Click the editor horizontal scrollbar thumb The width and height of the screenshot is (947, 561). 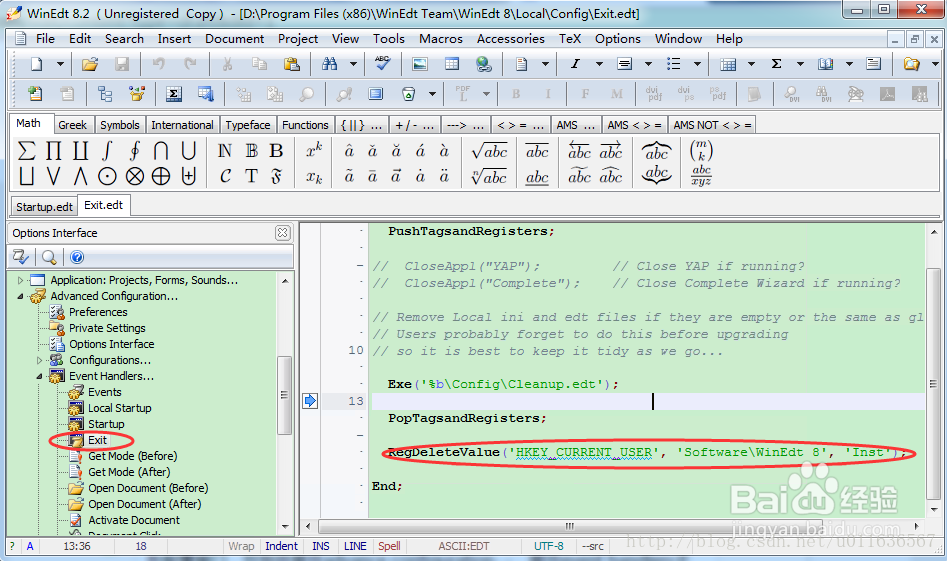(570, 526)
